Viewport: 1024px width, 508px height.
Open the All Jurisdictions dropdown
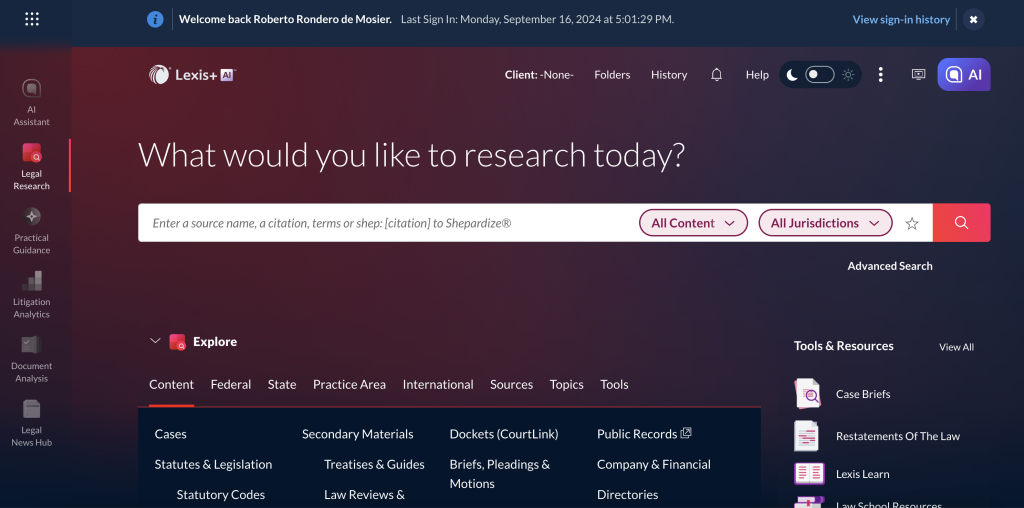click(x=825, y=223)
